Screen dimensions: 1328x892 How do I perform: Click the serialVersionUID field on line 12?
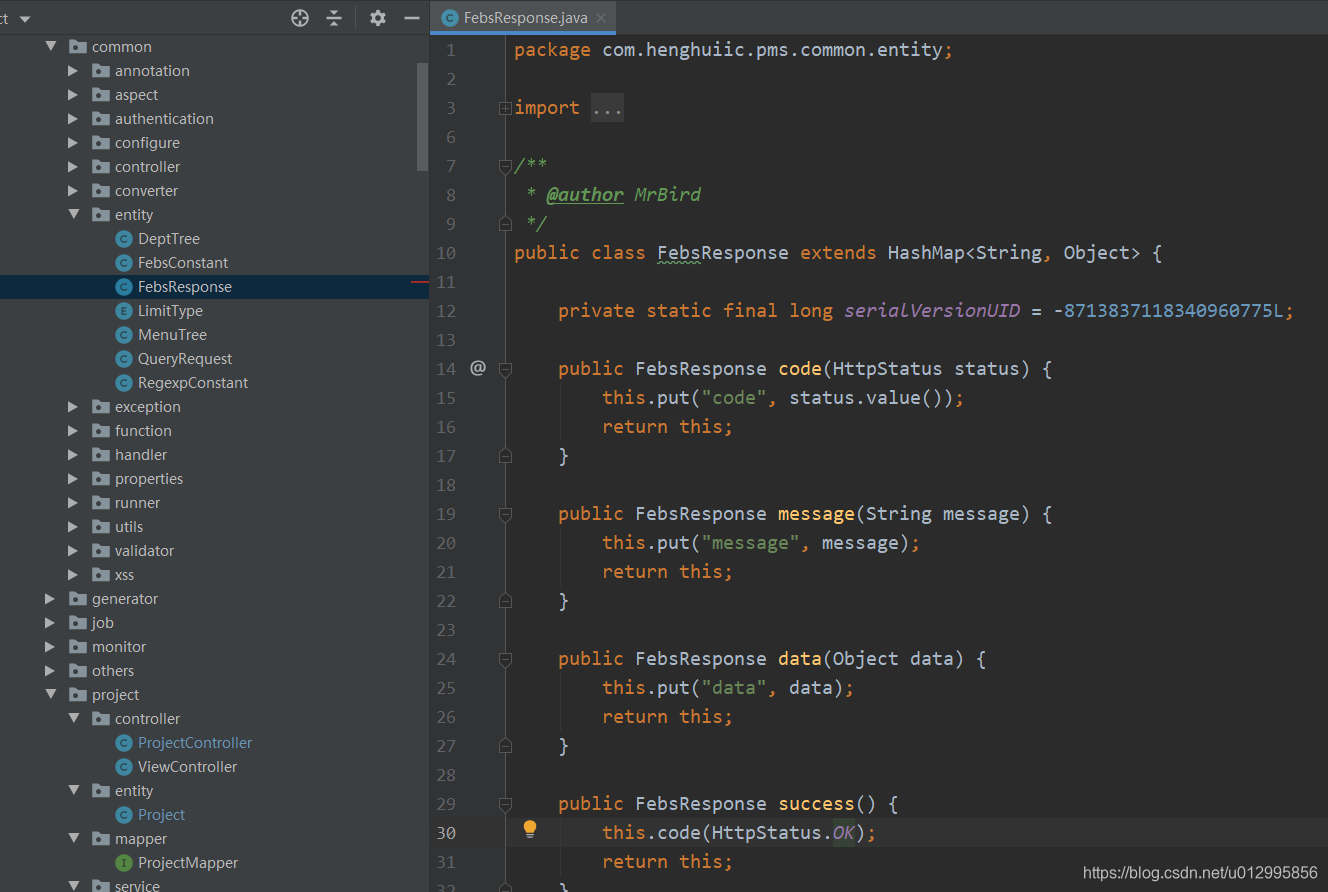[932, 310]
